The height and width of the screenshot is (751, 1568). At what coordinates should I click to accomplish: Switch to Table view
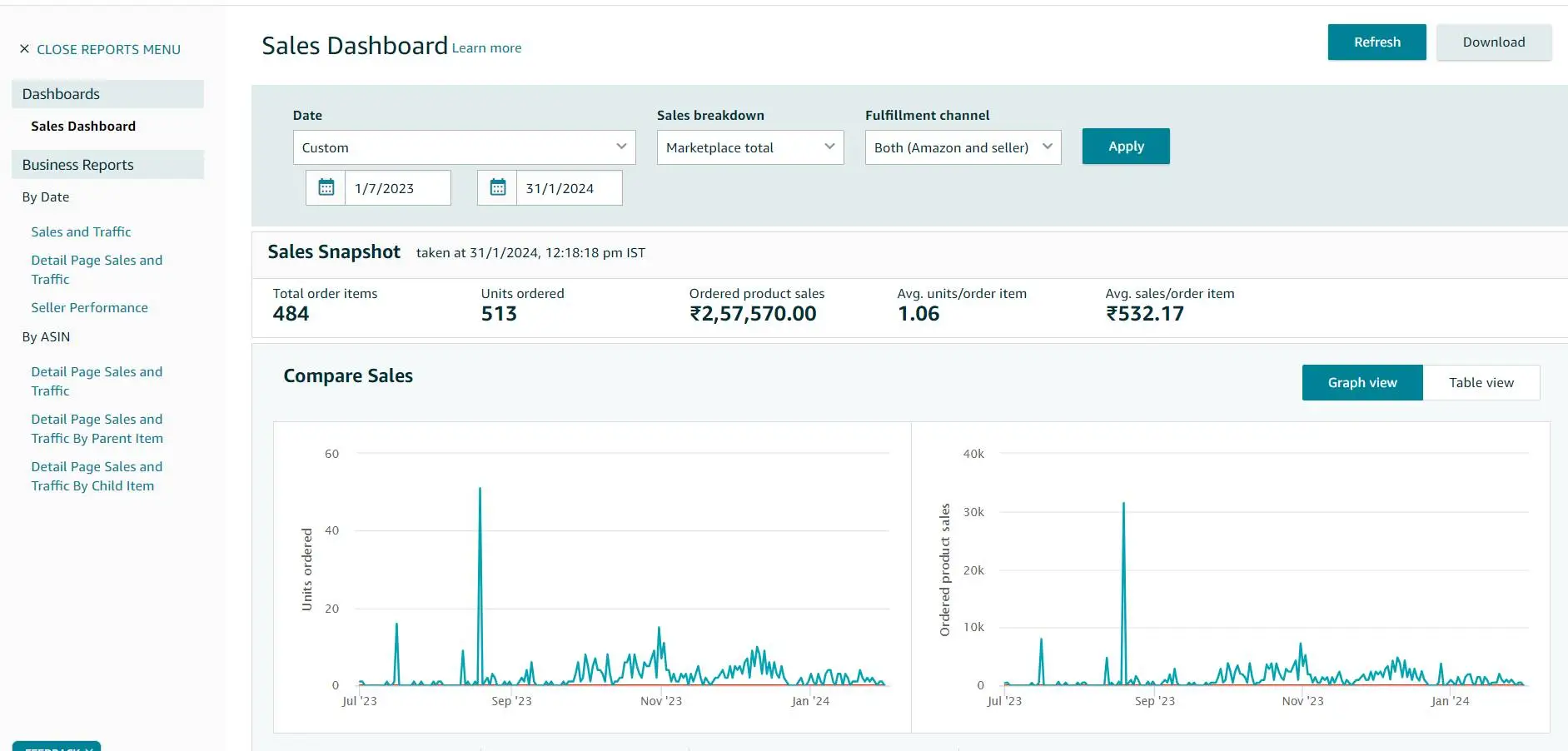point(1481,383)
